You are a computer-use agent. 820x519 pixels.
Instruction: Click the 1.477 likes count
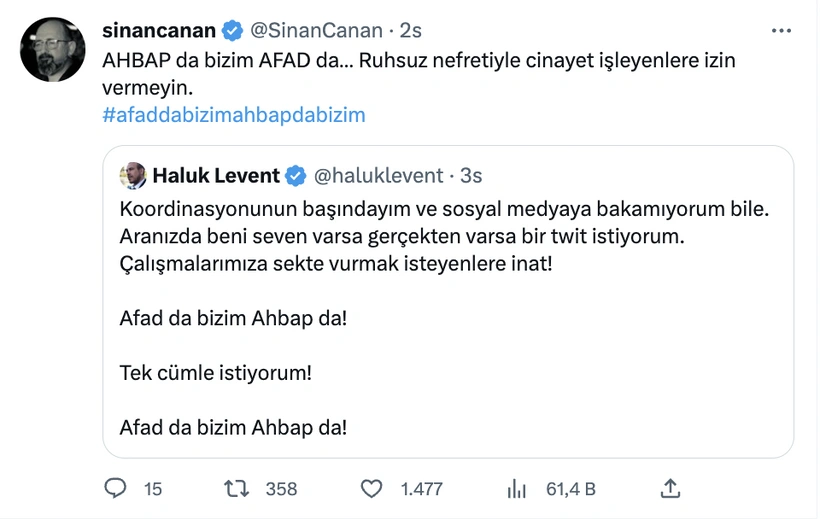click(421, 489)
